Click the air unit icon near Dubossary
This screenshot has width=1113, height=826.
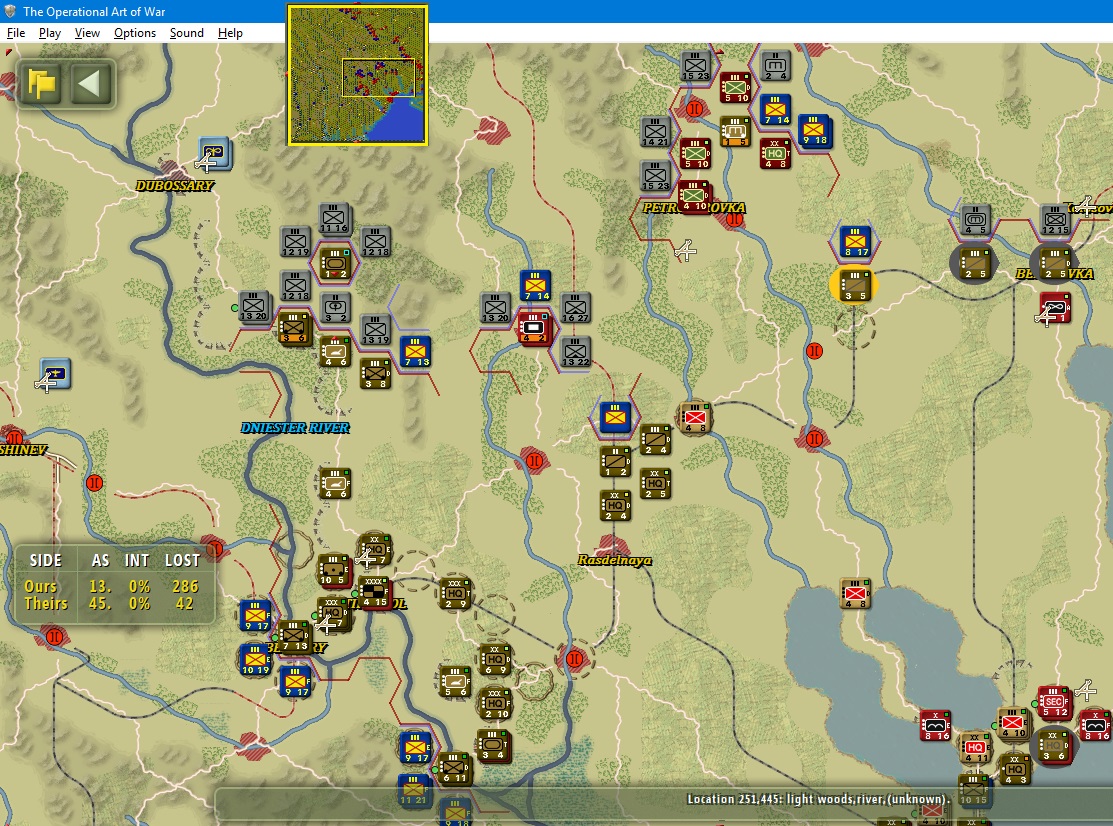213,154
